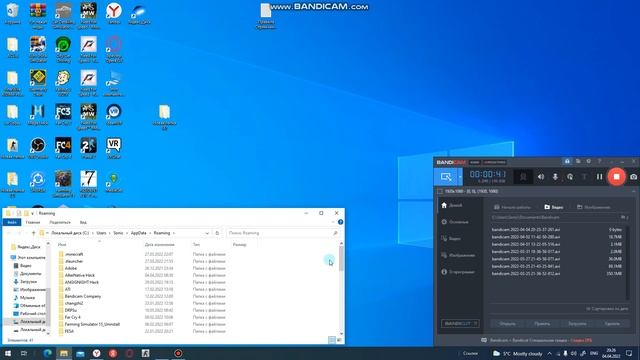Go up one folder level in Explorer
640x360 pixels.
(33, 233)
